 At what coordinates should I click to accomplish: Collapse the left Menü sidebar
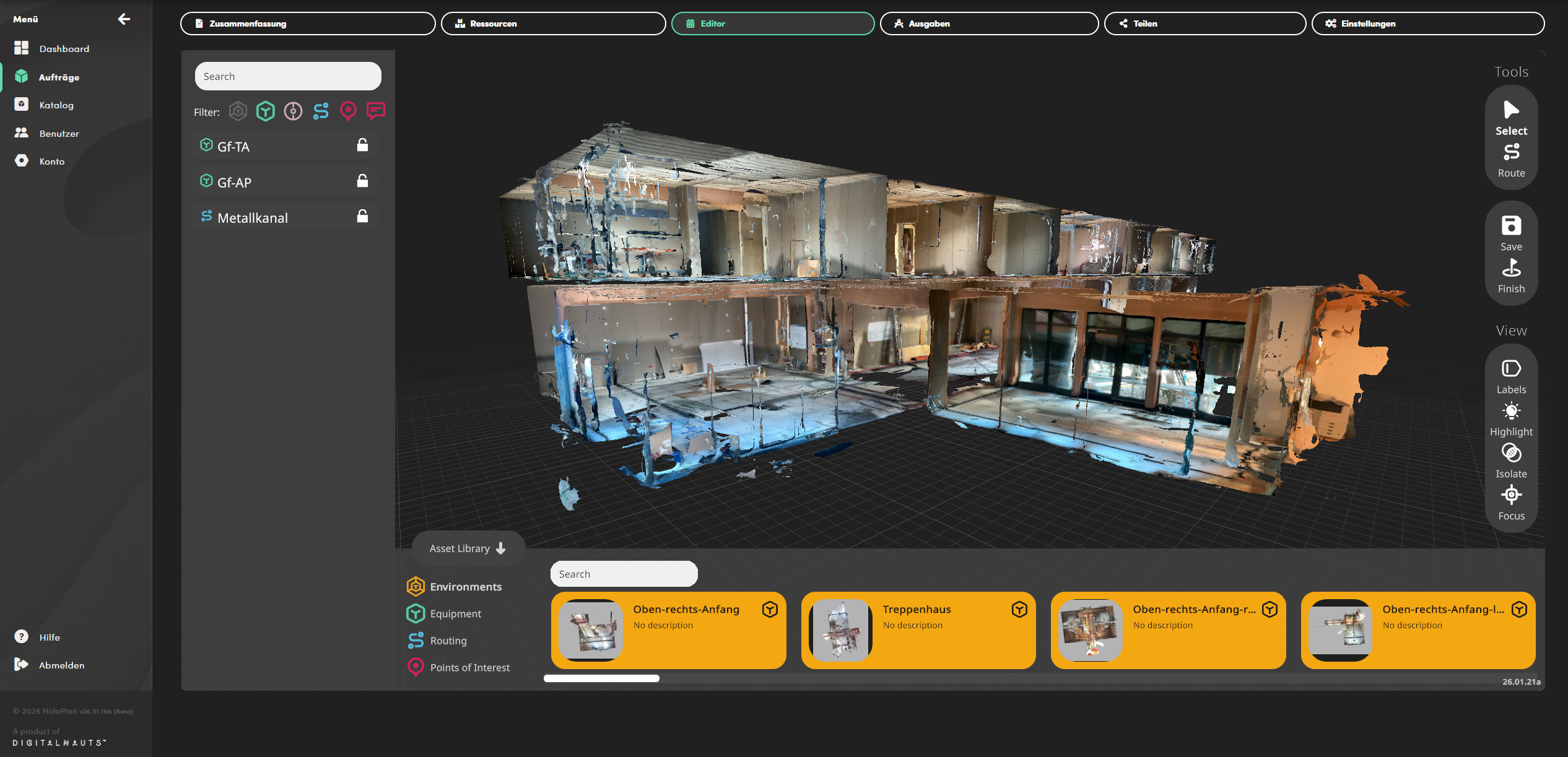tap(124, 19)
